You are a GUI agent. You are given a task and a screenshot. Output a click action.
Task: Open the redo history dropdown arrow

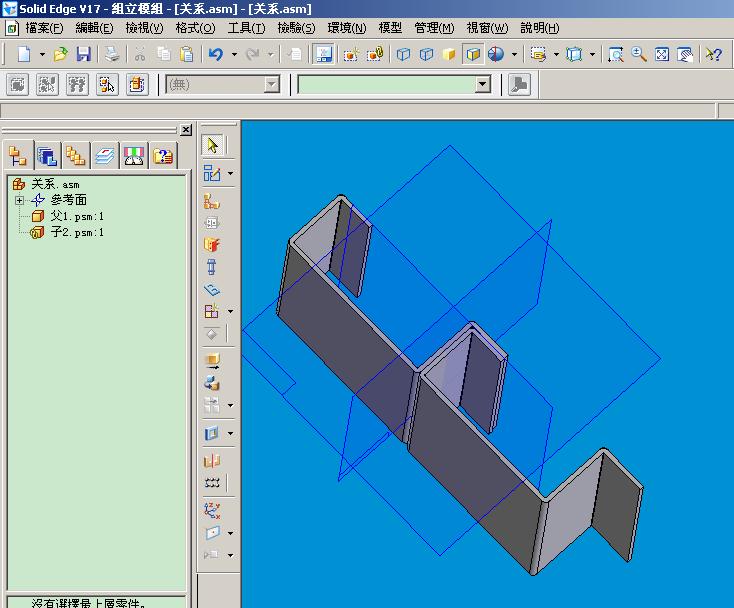(x=271, y=54)
